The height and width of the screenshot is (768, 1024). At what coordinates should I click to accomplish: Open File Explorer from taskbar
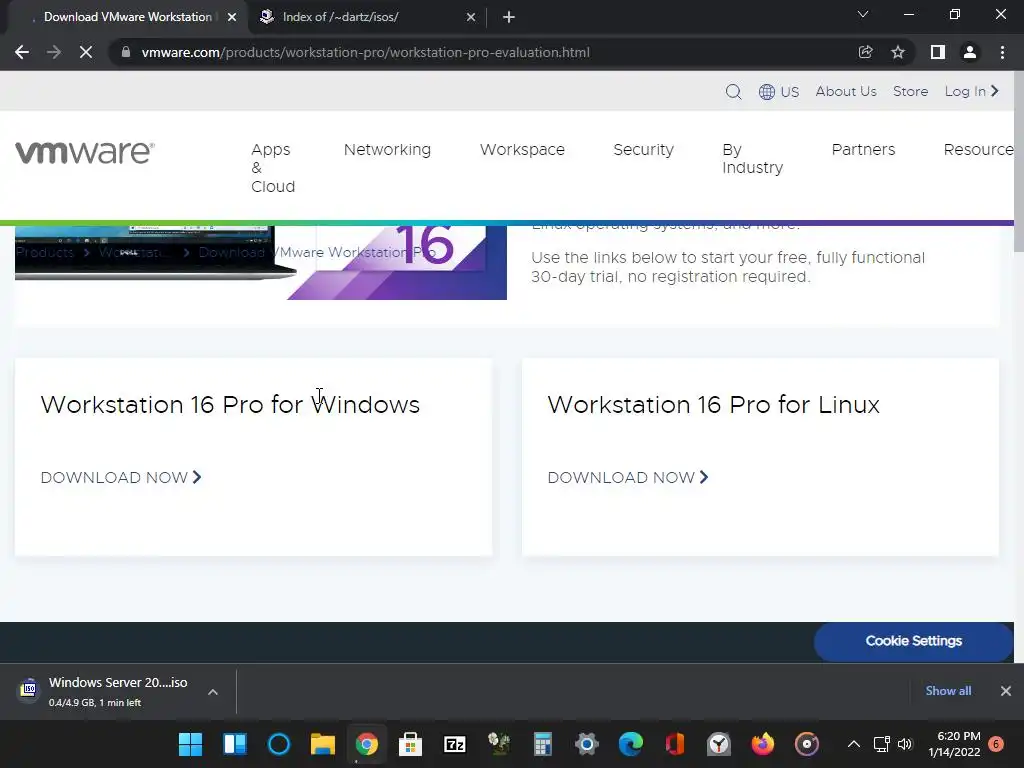(x=323, y=744)
